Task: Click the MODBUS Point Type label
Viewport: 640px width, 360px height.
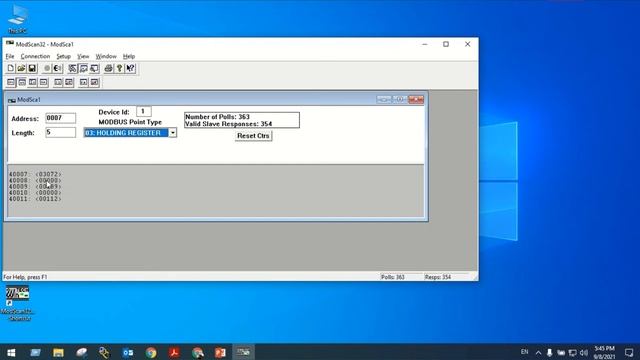Action: (x=130, y=122)
